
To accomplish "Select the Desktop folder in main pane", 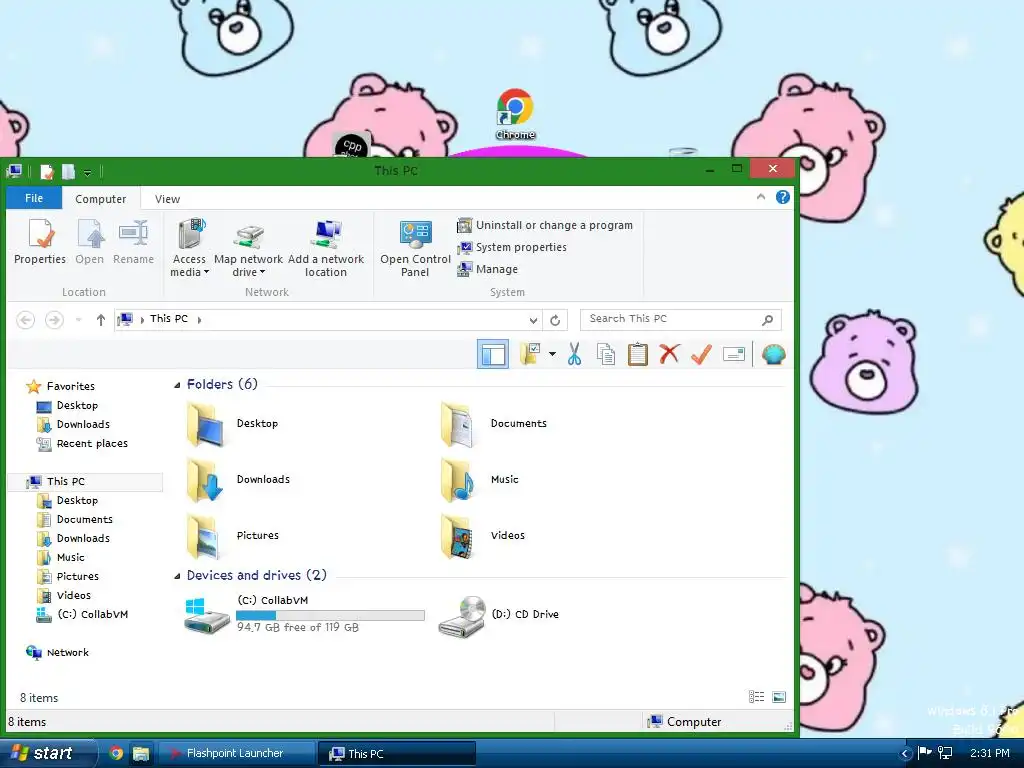I will point(232,424).
